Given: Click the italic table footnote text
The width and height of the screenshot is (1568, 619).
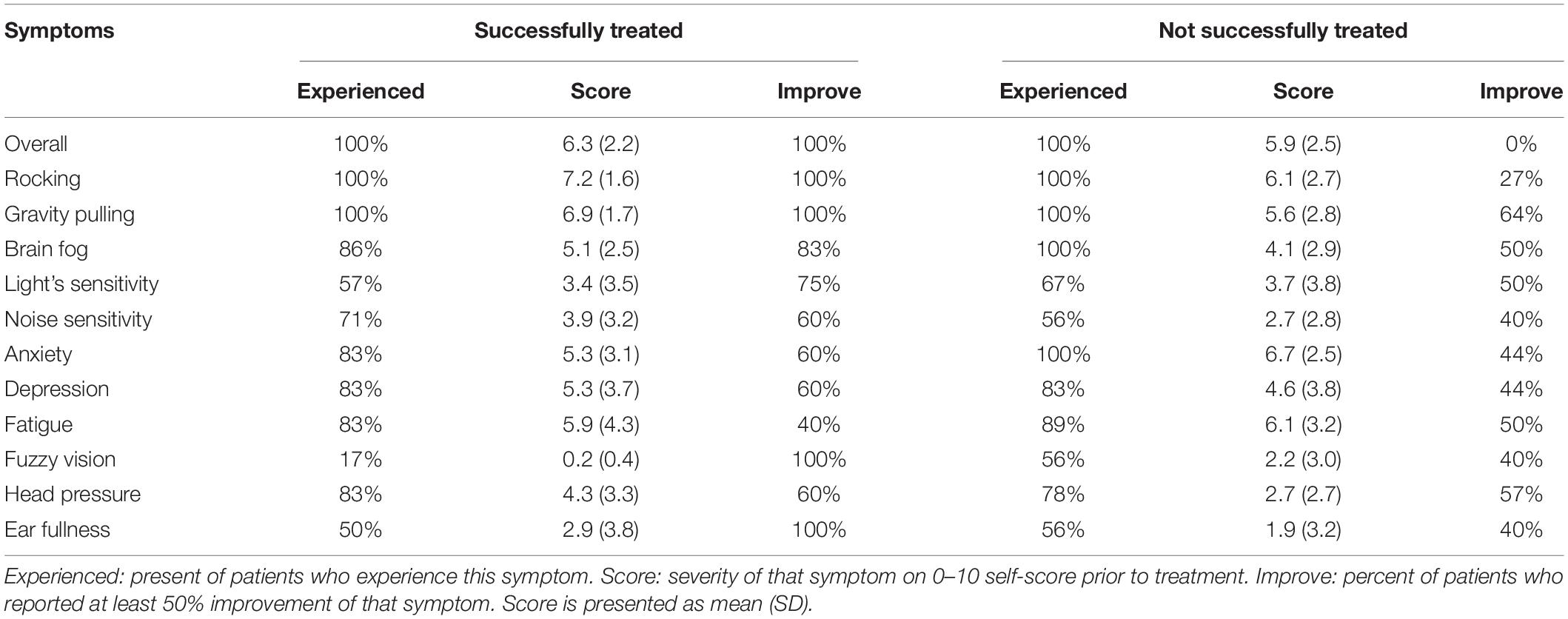Looking at the screenshot, I should (x=783, y=589).
